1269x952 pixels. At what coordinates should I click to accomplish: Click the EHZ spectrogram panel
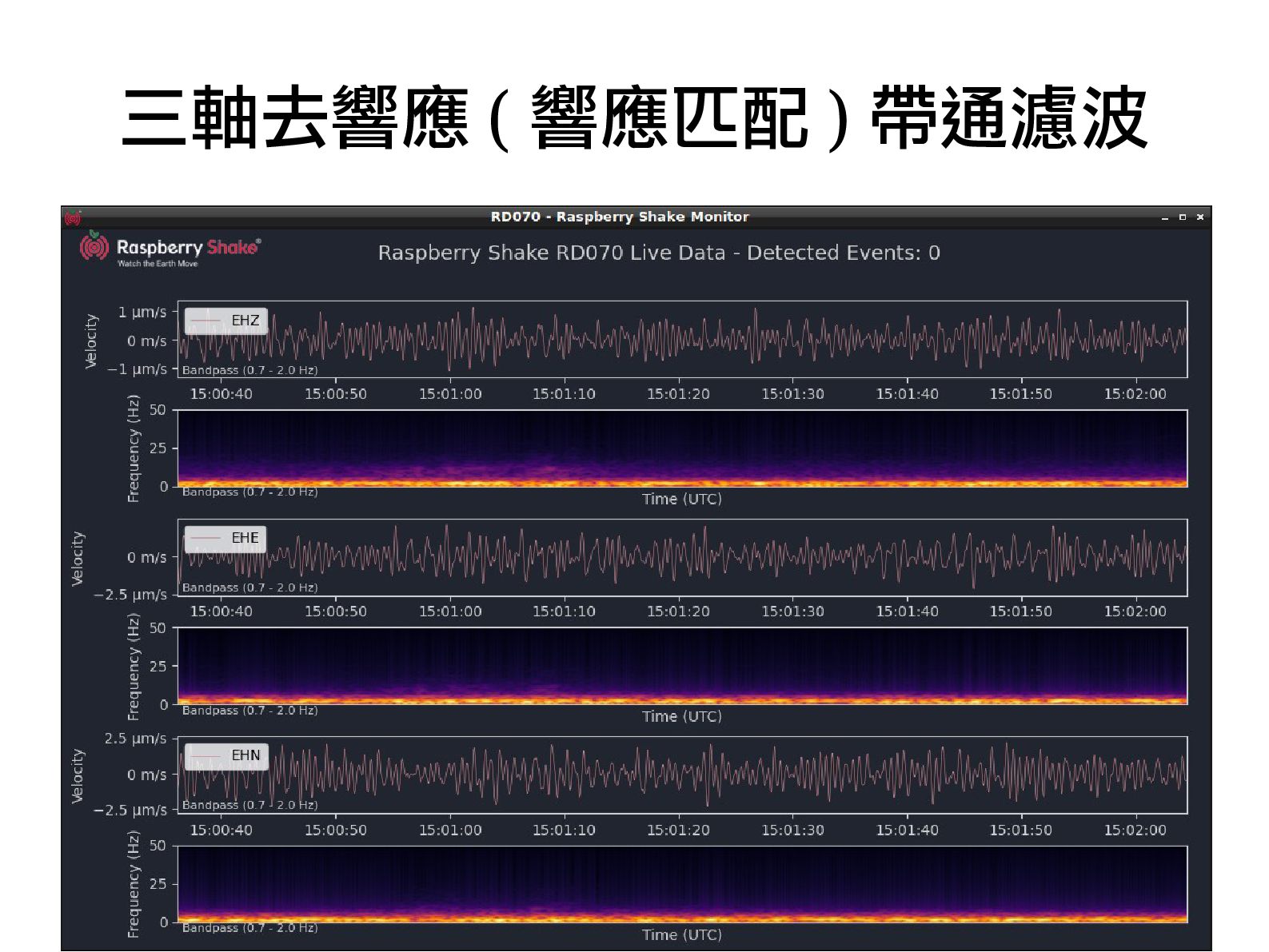pyautogui.click(x=682, y=448)
